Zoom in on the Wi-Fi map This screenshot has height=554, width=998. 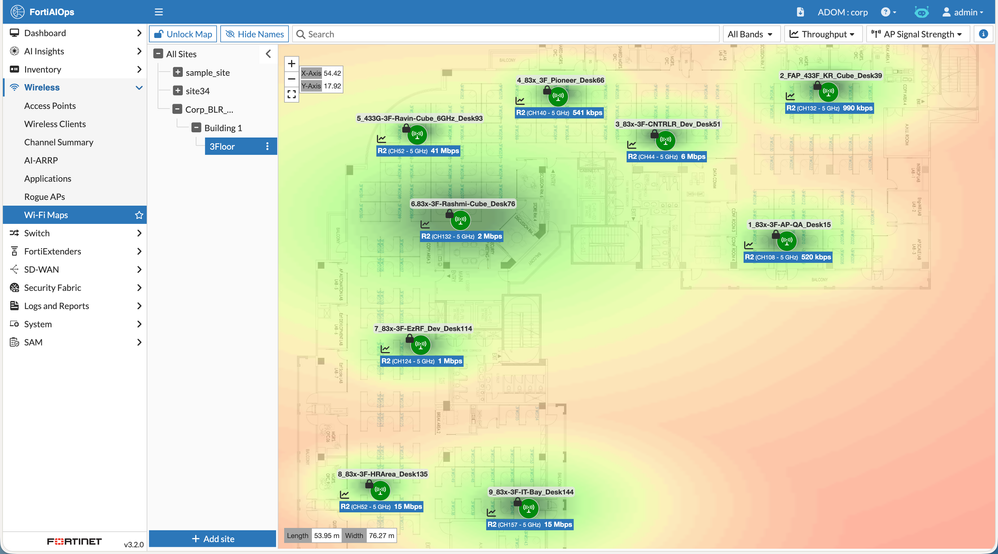tap(292, 64)
